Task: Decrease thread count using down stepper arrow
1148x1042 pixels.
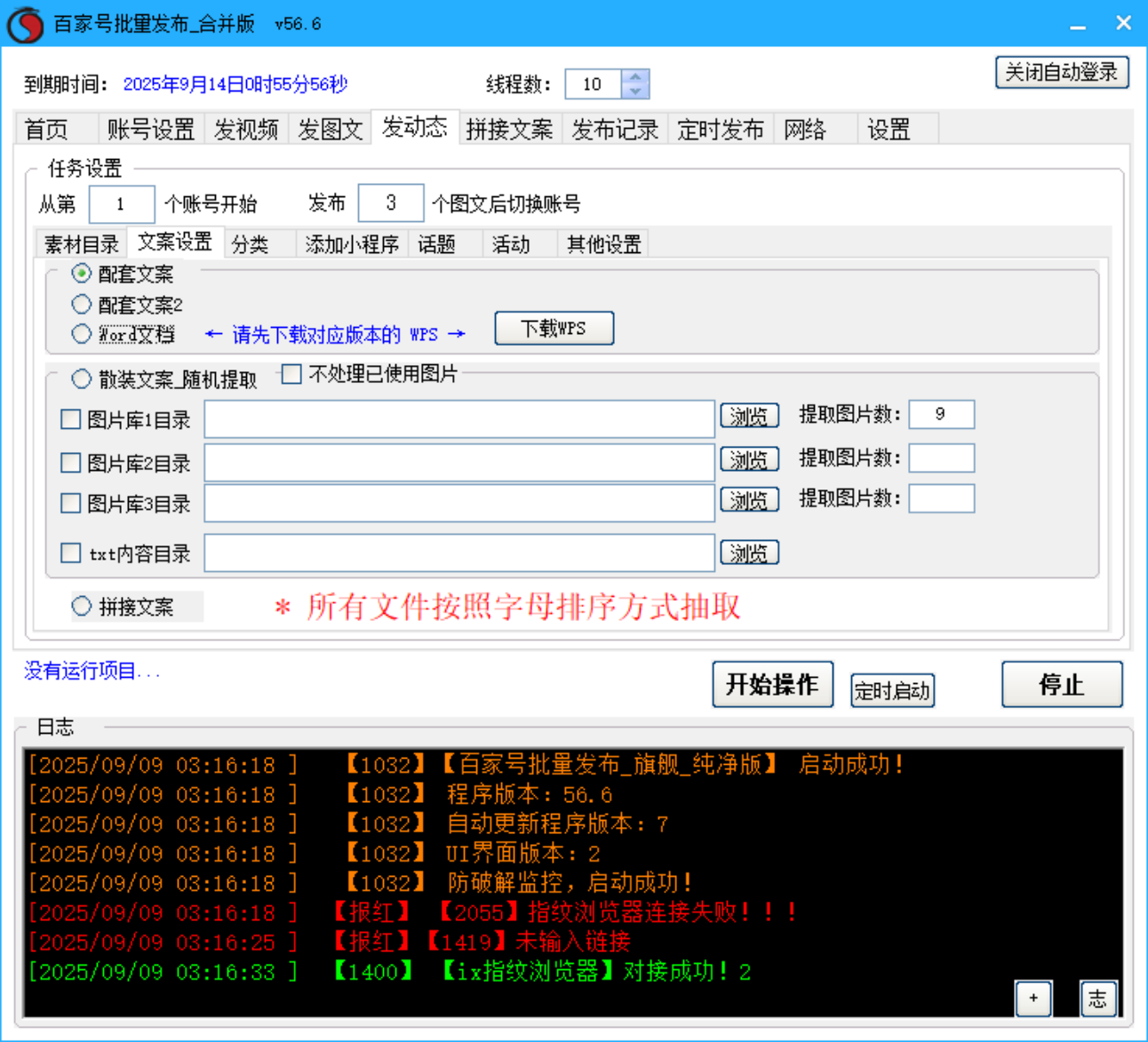Action: click(x=635, y=91)
